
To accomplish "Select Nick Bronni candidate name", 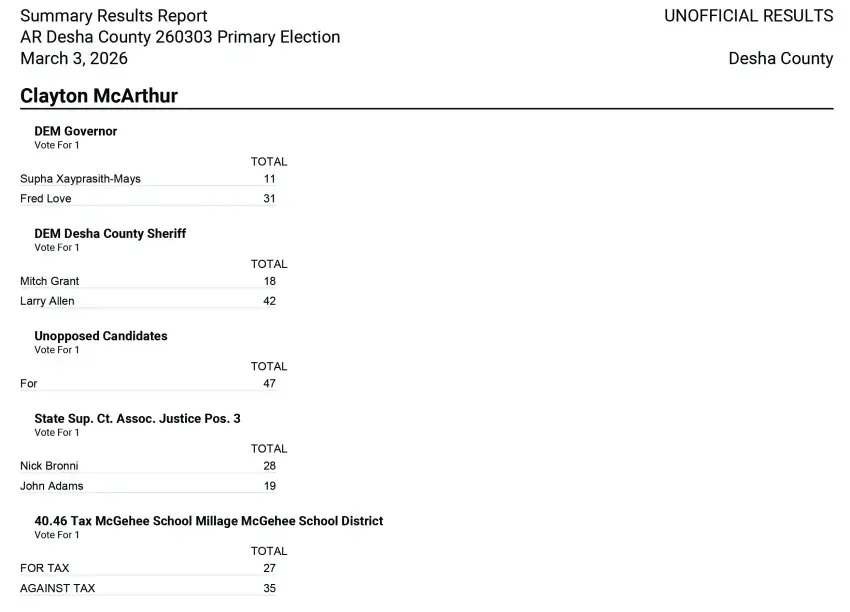I will click(49, 466).
